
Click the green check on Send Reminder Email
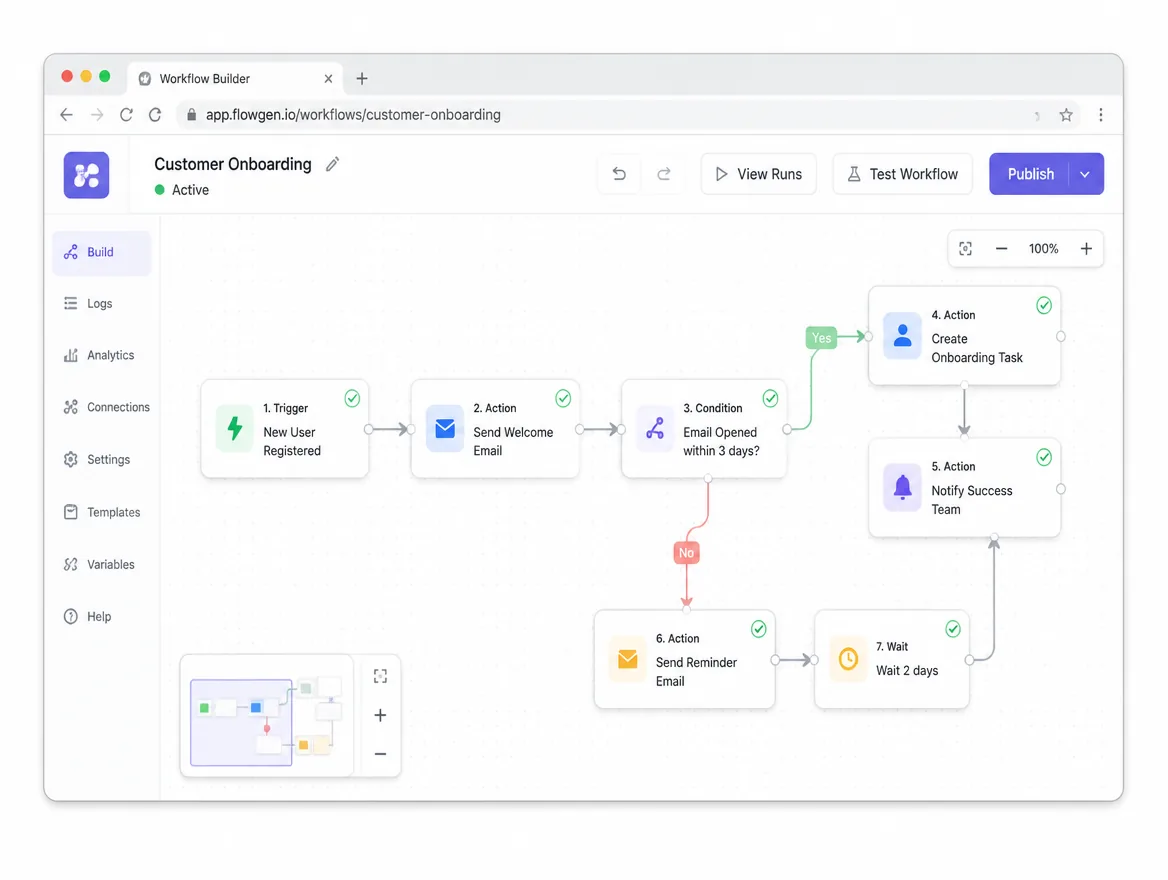coord(758,629)
